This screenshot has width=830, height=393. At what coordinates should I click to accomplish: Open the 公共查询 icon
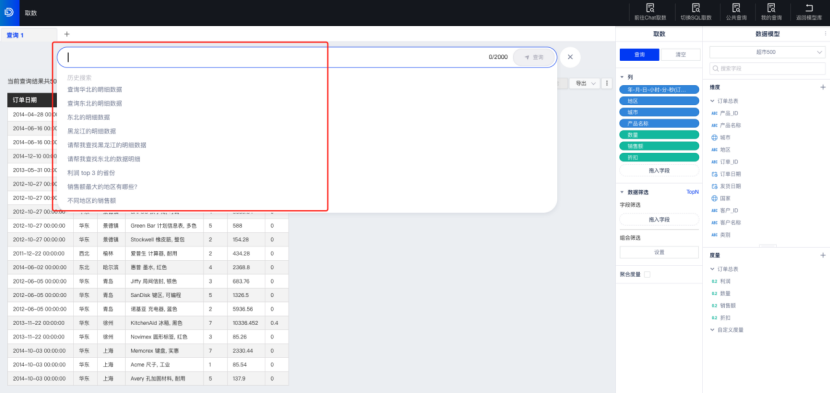click(x=735, y=8)
